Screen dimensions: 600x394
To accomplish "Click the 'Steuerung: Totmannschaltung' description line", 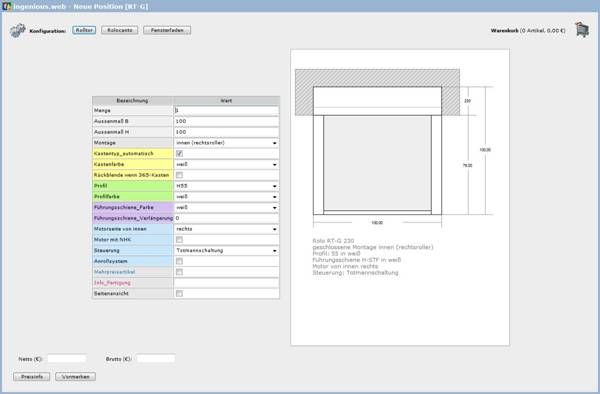I will [355, 273].
